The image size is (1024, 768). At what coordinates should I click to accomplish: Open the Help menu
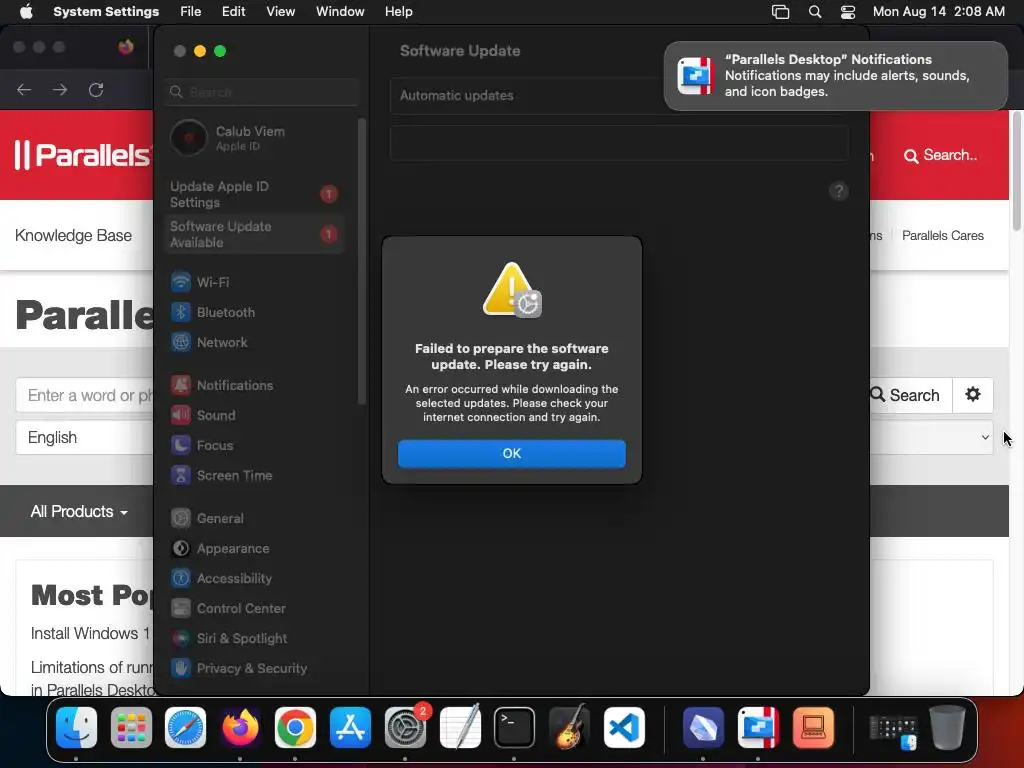(398, 12)
